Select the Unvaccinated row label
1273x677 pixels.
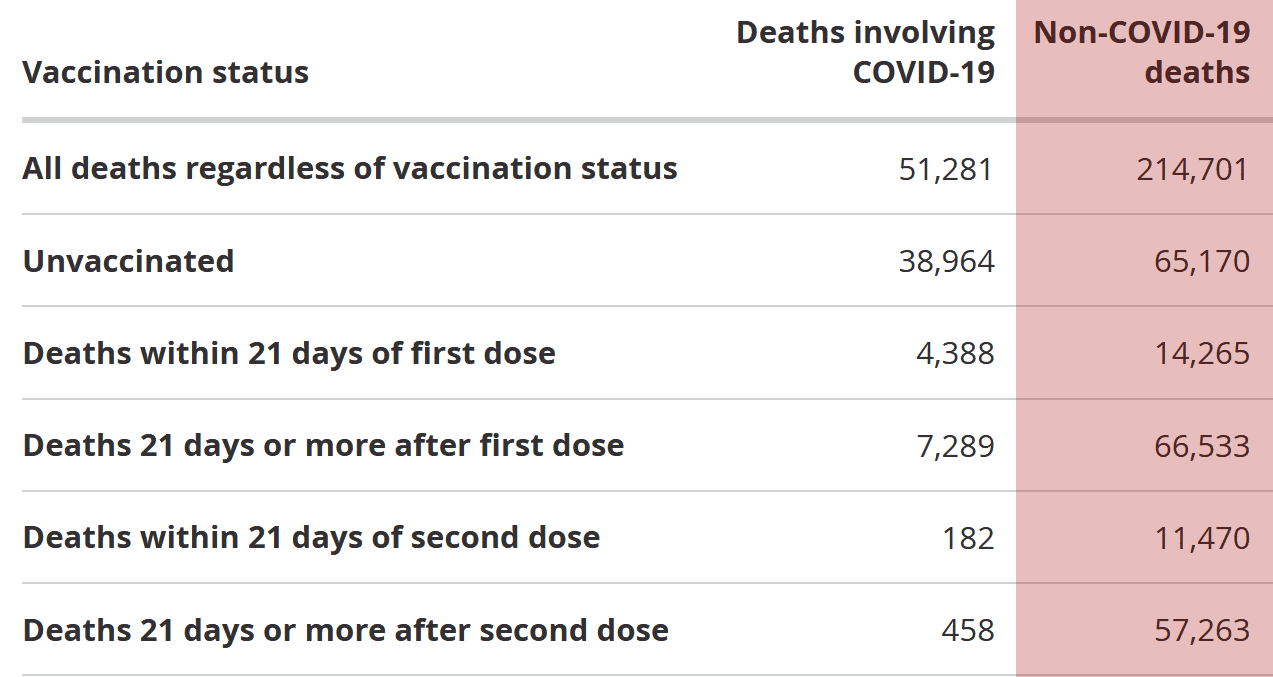coord(128,261)
